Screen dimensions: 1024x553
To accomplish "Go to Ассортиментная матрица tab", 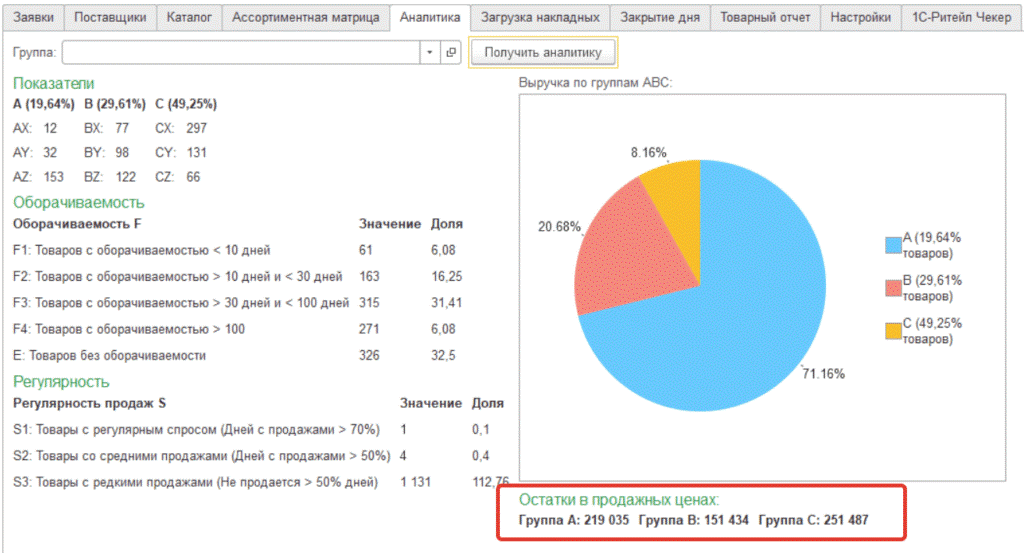I will [x=304, y=17].
